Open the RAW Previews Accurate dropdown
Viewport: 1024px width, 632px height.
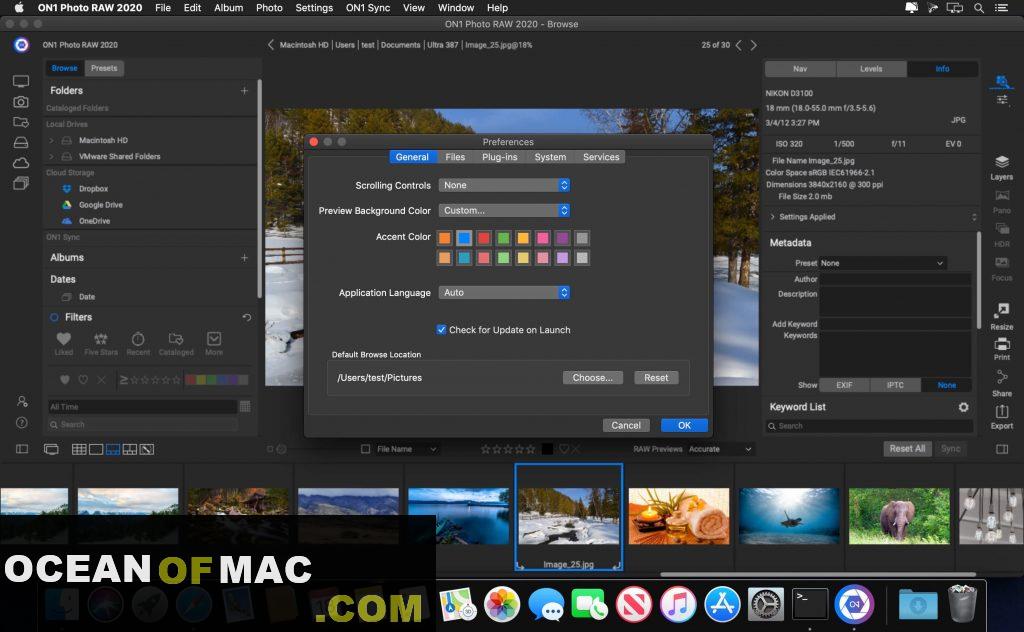[720, 449]
